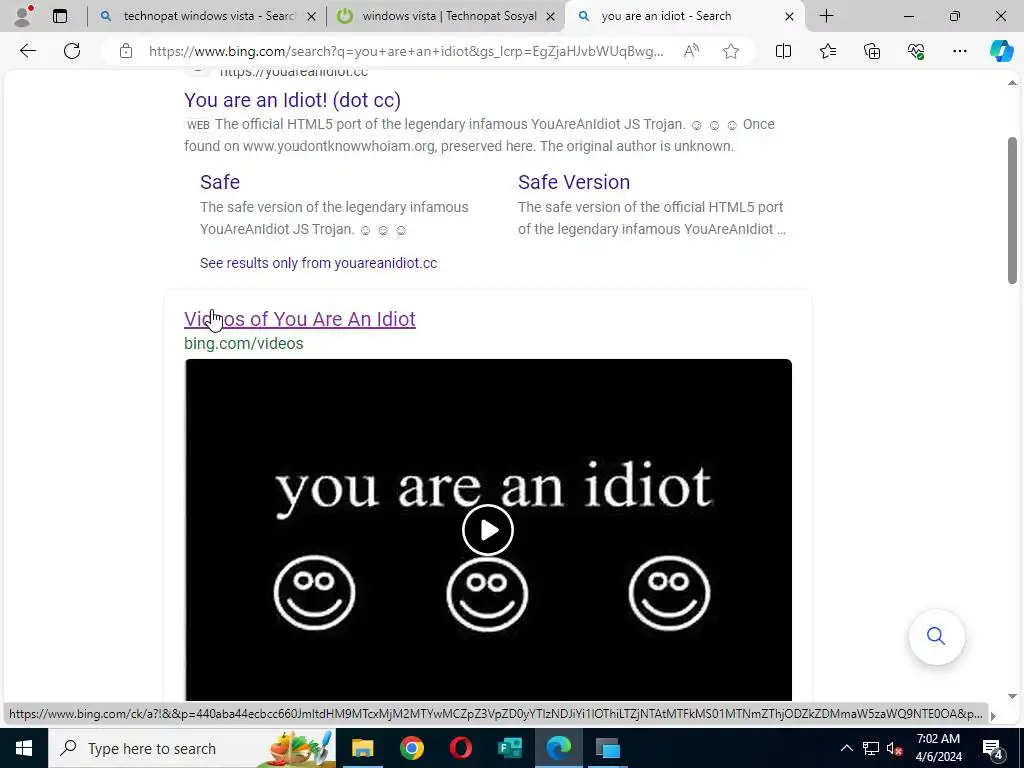Click the floating search magnifier button
The height and width of the screenshot is (768, 1024).
tap(936, 636)
